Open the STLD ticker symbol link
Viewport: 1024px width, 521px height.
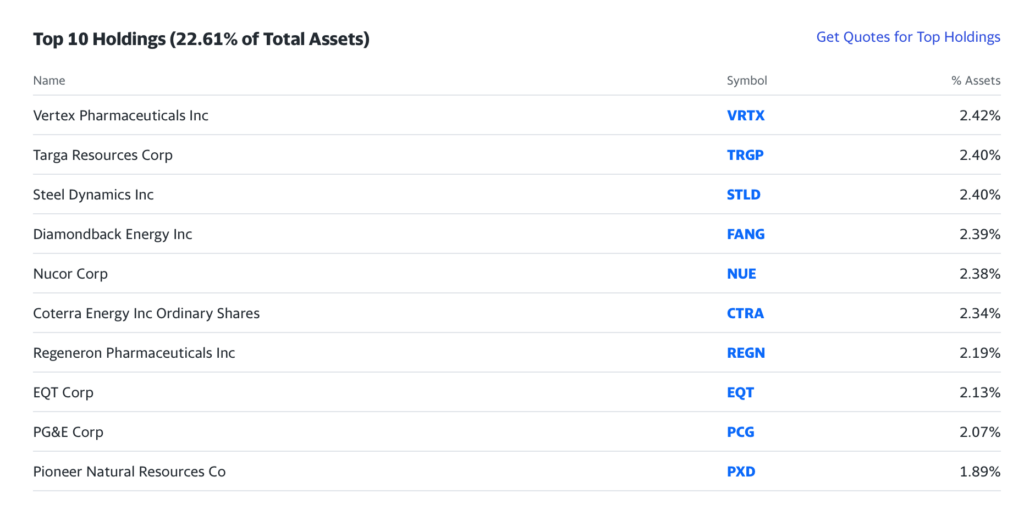tap(743, 195)
